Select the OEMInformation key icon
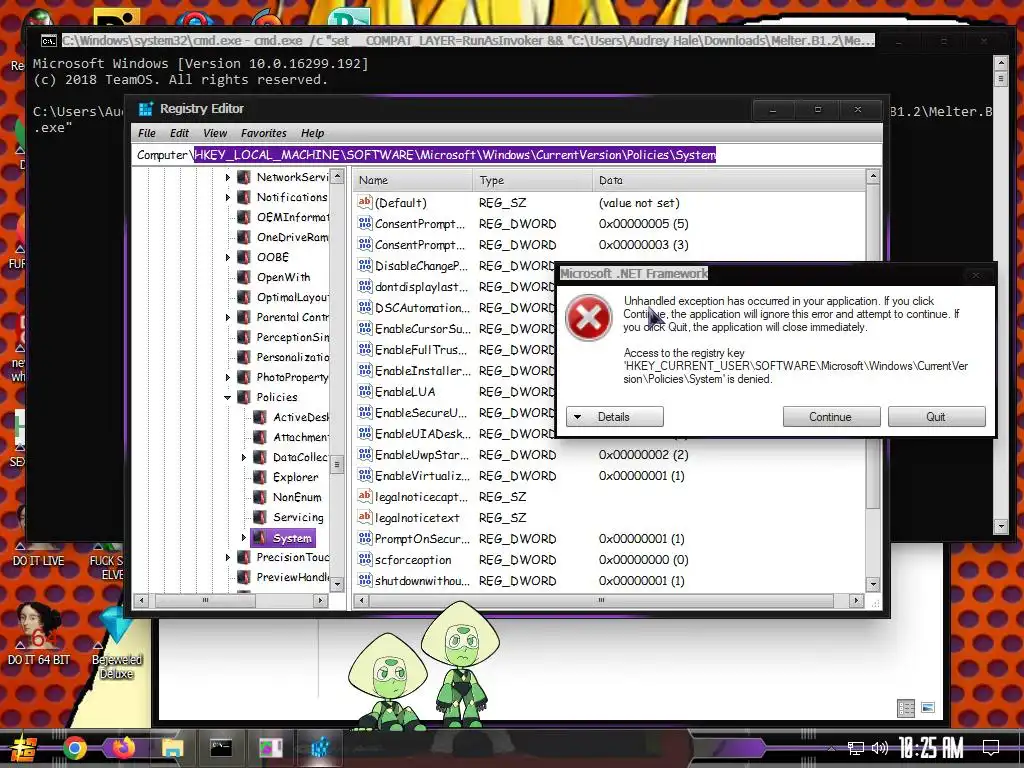Viewport: 1024px width, 768px height. [244, 217]
